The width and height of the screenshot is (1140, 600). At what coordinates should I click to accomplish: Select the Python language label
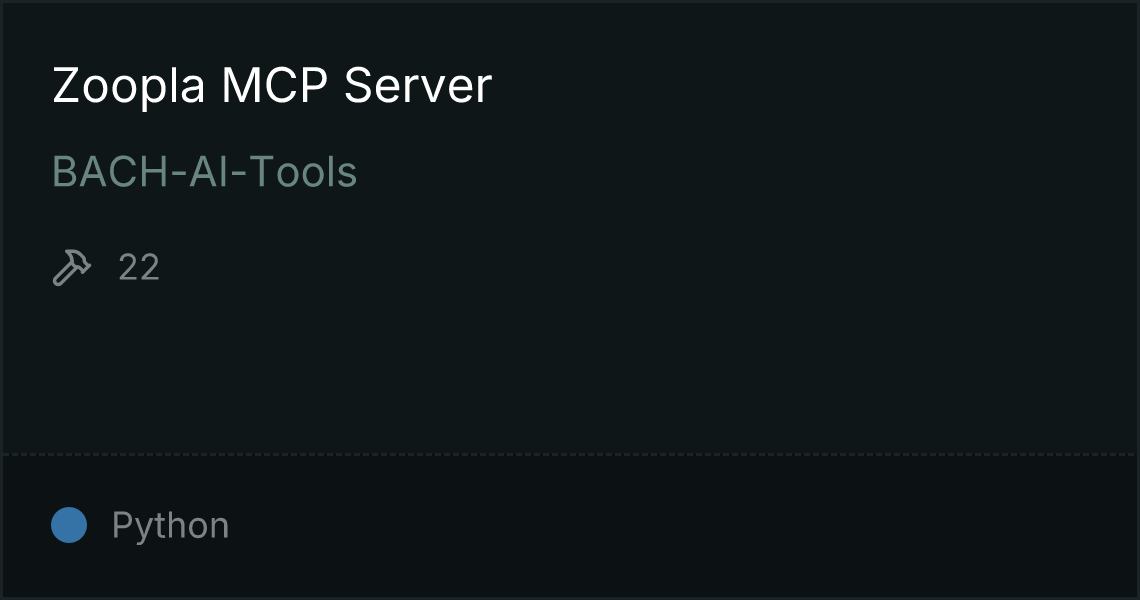coord(170,526)
